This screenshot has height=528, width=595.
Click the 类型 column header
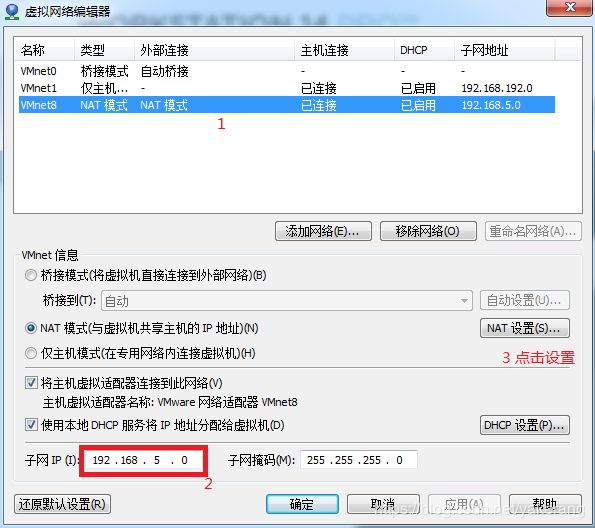coord(104,50)
